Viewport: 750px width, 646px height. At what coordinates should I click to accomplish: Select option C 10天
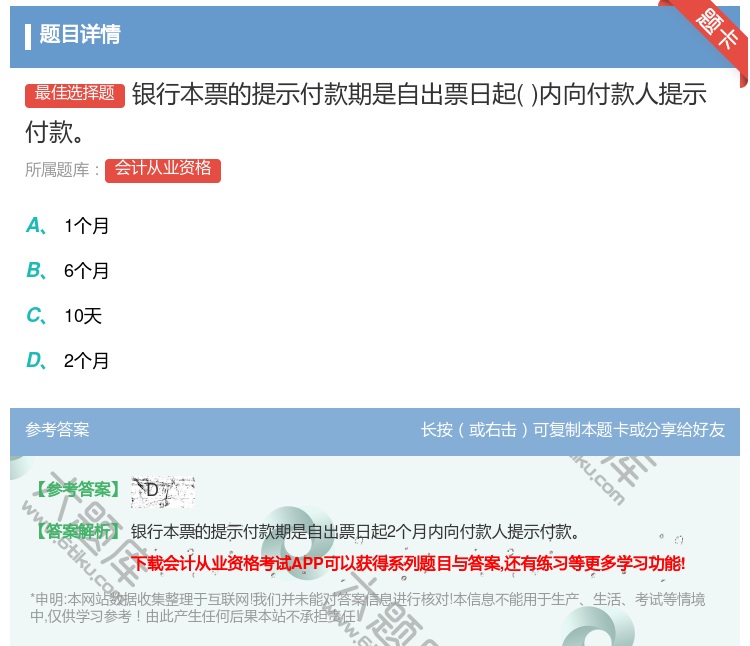[x=64, y=316]
